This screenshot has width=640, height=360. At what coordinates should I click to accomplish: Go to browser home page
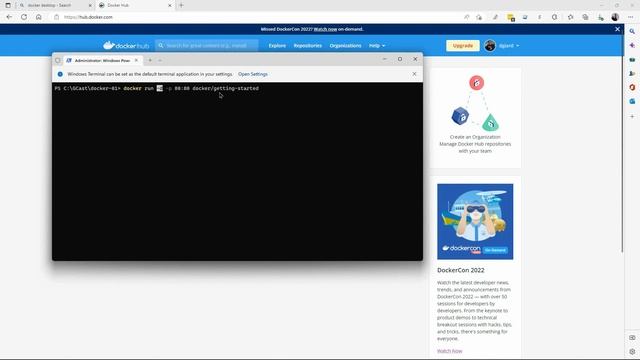(38, 17)
